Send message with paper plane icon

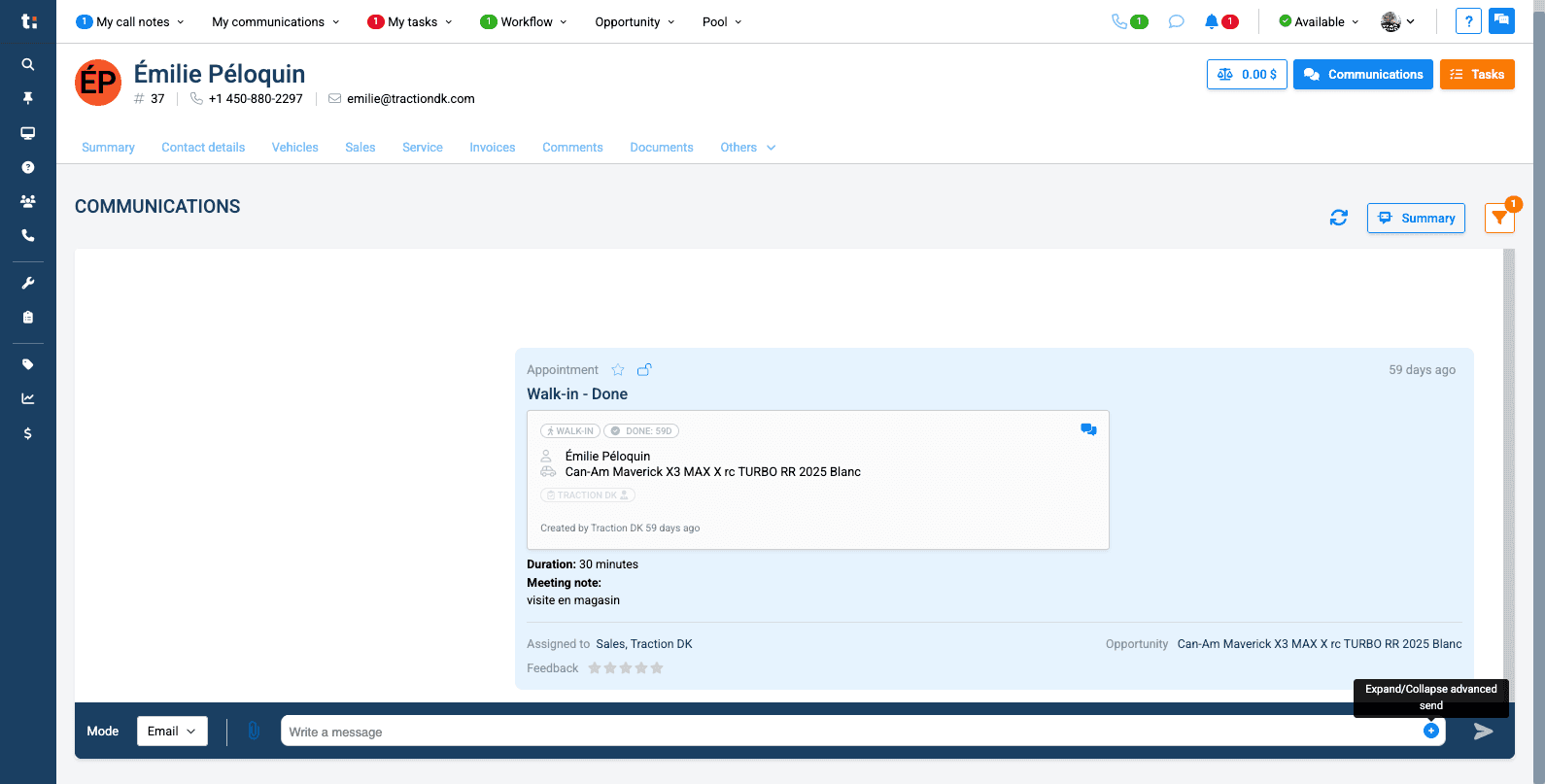tap(1483, 732)
